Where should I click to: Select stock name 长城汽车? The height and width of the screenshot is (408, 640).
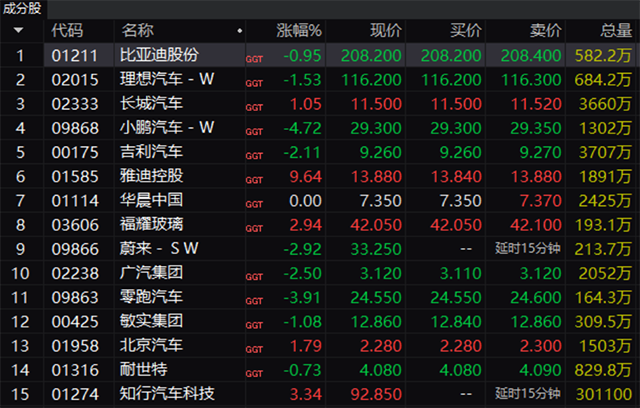[151, 103]
